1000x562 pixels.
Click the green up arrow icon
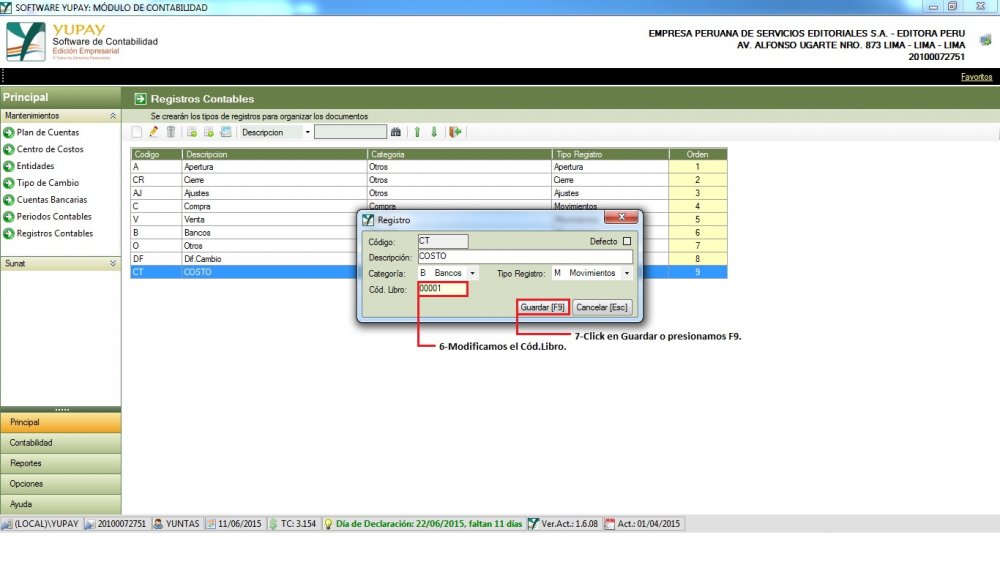pos(417,132)
